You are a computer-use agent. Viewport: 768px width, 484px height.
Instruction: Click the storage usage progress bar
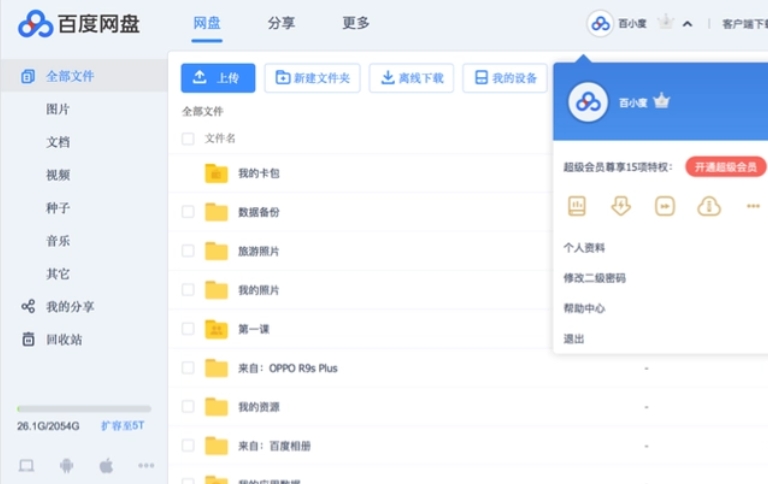[84, 409]
